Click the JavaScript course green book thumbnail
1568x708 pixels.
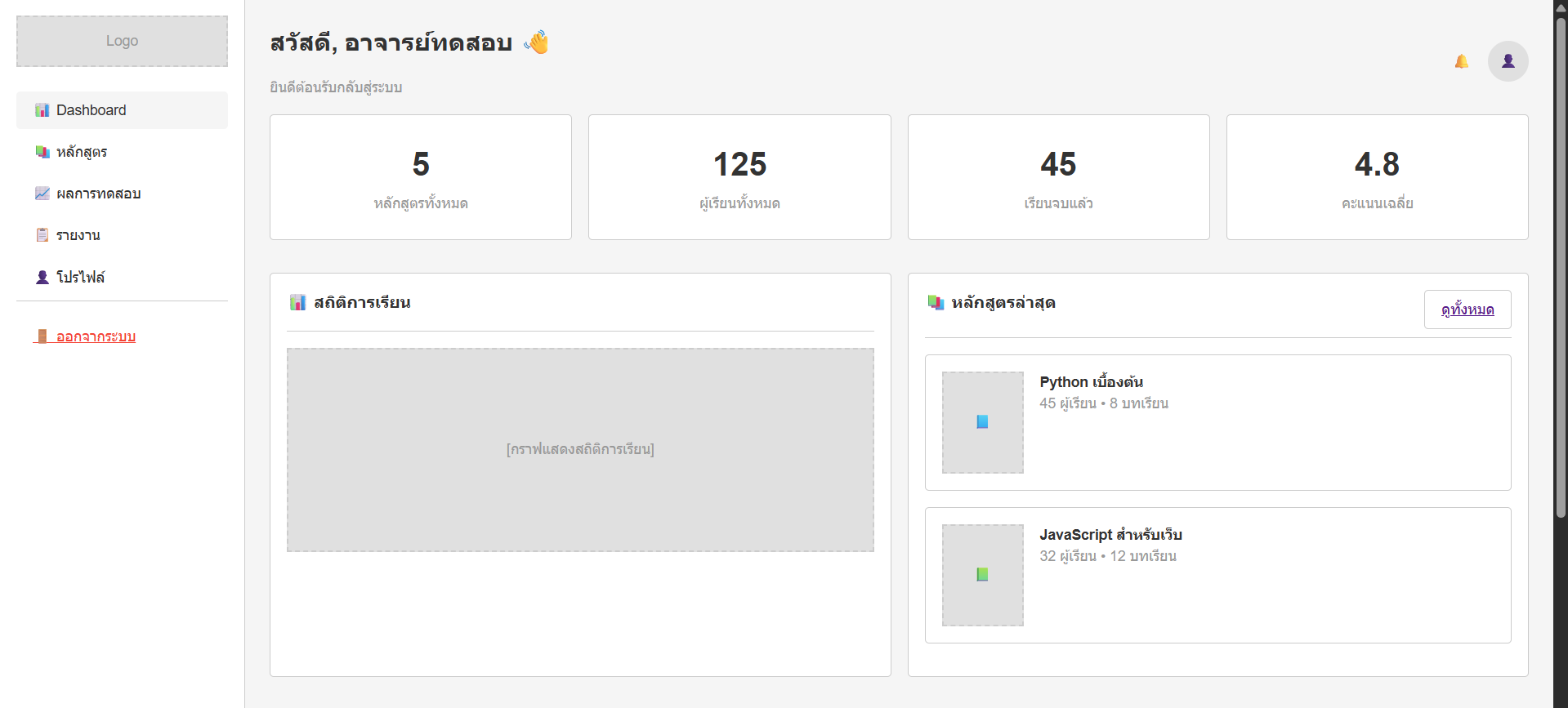click(x=982, y=575)
